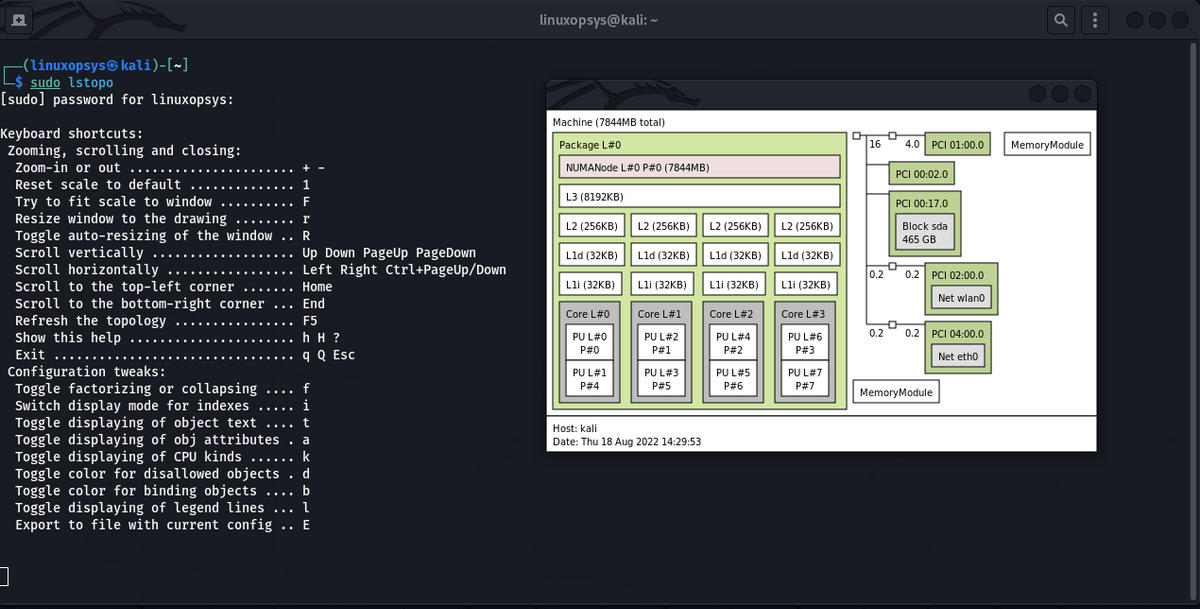Click the L3 (8192KB) cache box

coord(699,196)
